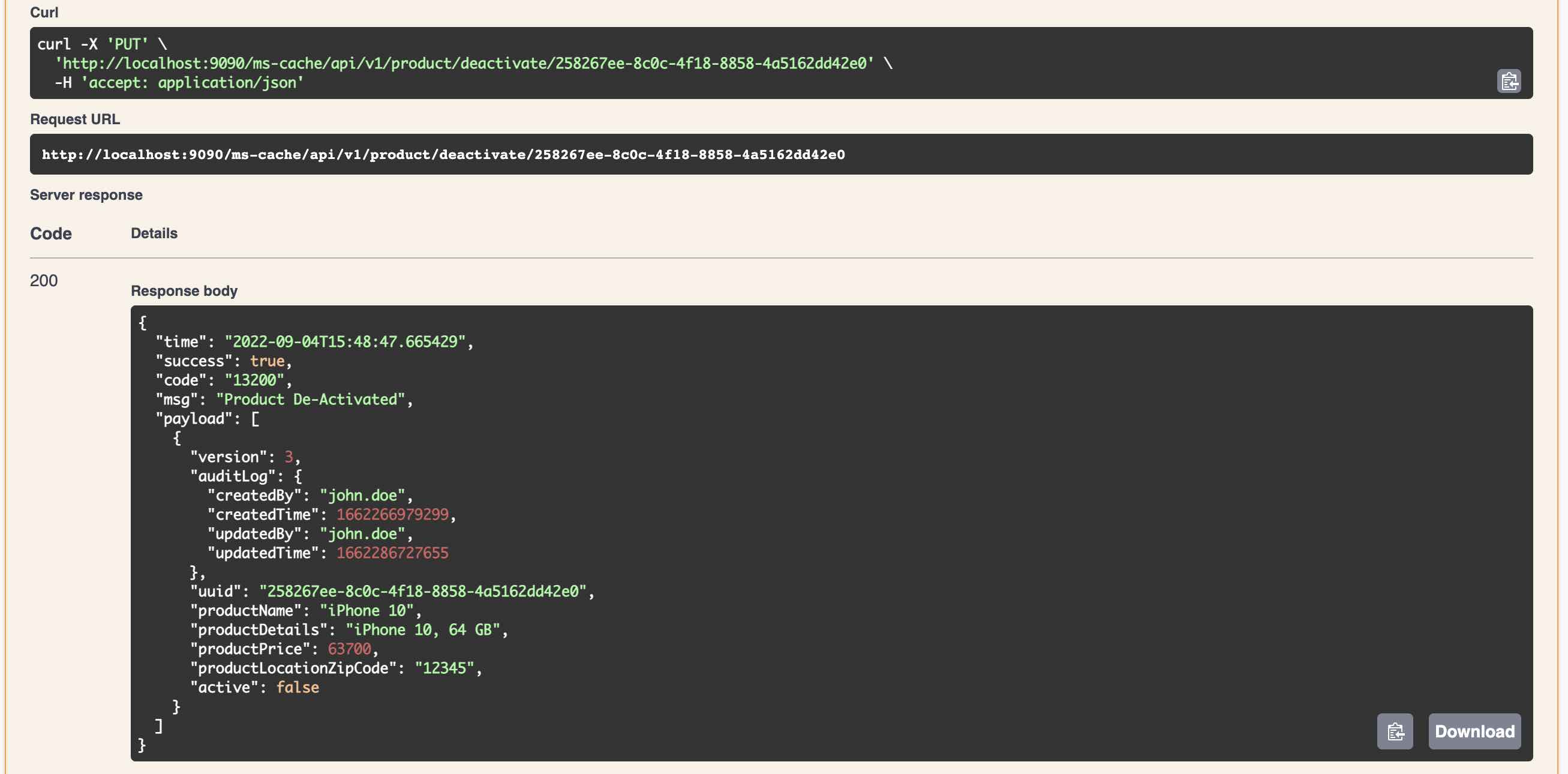Click the success true value
1568x774 pixels.
[x=266, y=361]
